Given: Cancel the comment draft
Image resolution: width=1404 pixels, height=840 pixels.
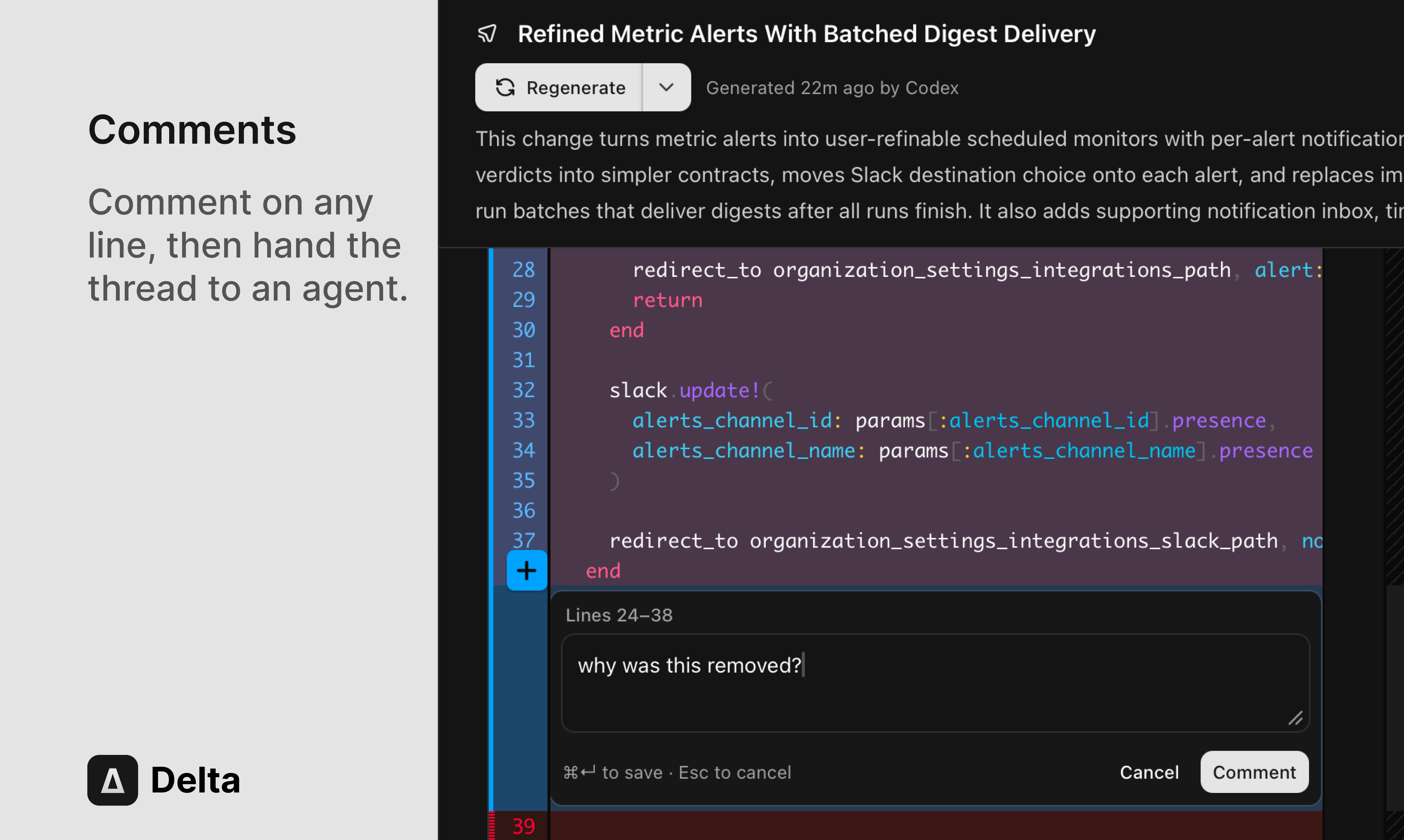Looking at the screenshot, I should tap(1149, 772).
